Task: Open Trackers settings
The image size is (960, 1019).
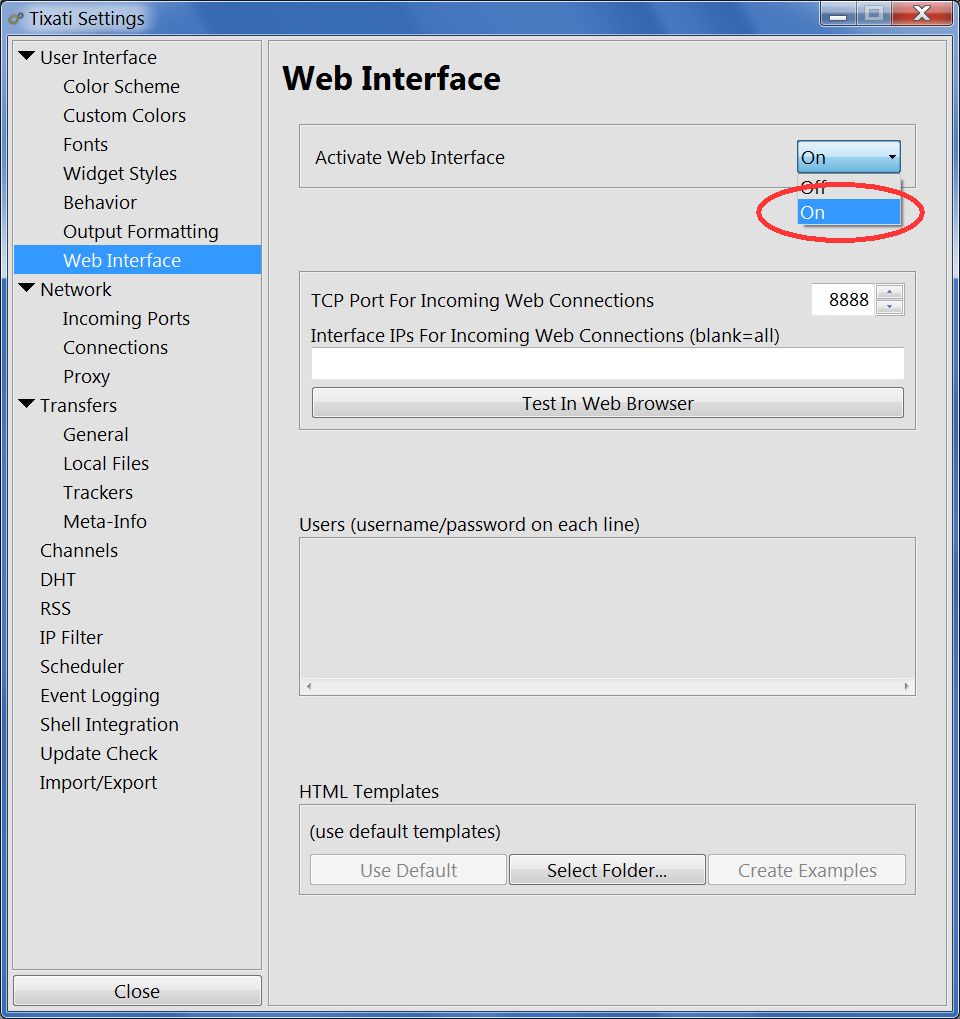Action: coord(97,493)
